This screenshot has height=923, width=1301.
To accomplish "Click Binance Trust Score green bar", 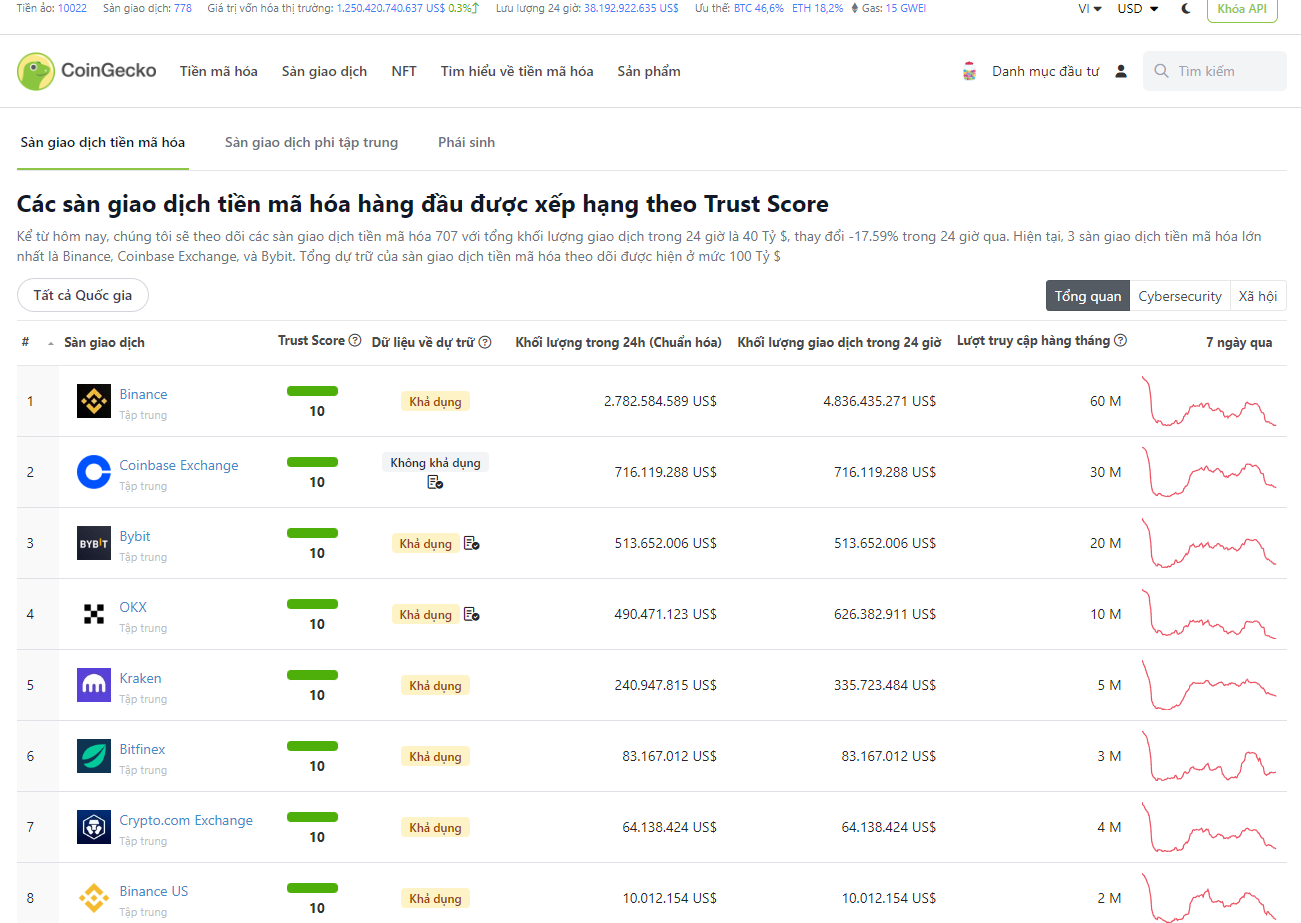I will click(312, 391).
